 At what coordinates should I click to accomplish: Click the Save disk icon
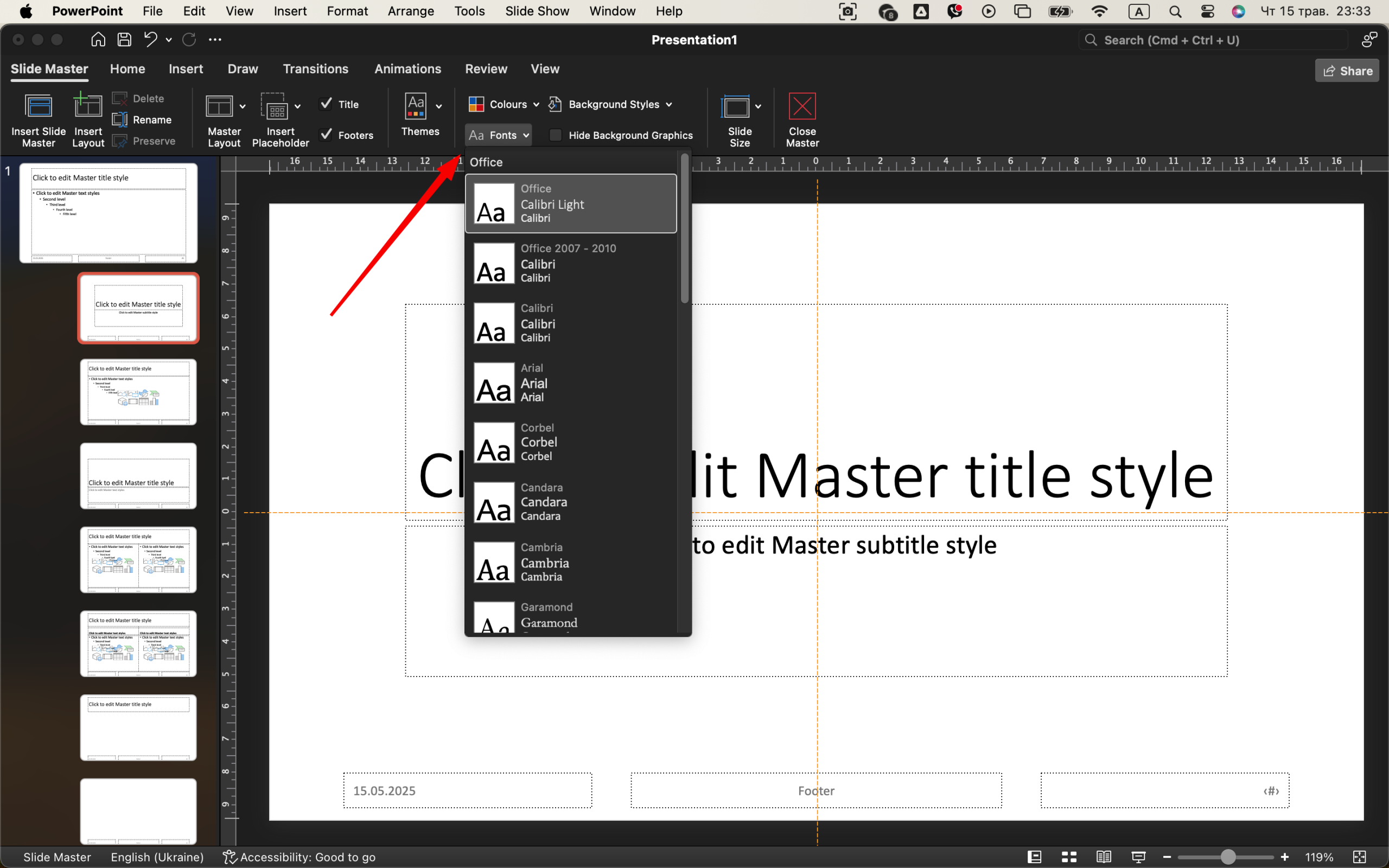[124, 40]
